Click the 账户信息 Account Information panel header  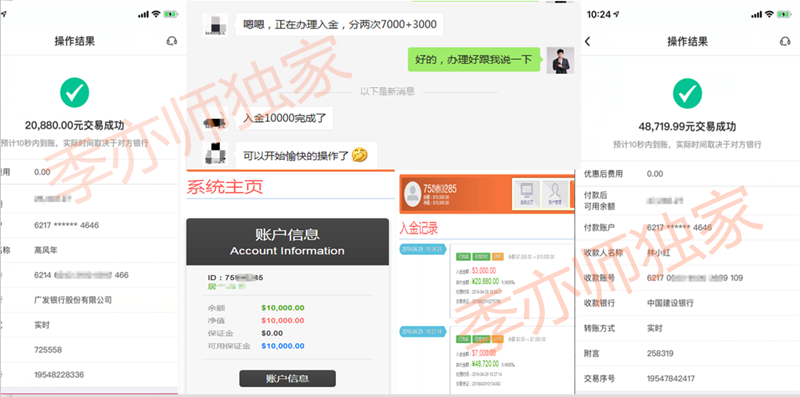point(287,242)
